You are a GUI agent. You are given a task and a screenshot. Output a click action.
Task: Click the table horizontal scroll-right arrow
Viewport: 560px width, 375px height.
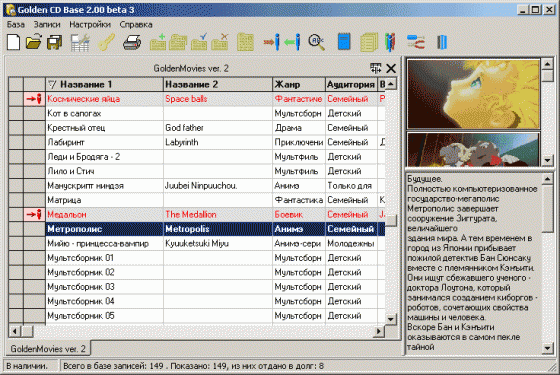pos(379,331)
